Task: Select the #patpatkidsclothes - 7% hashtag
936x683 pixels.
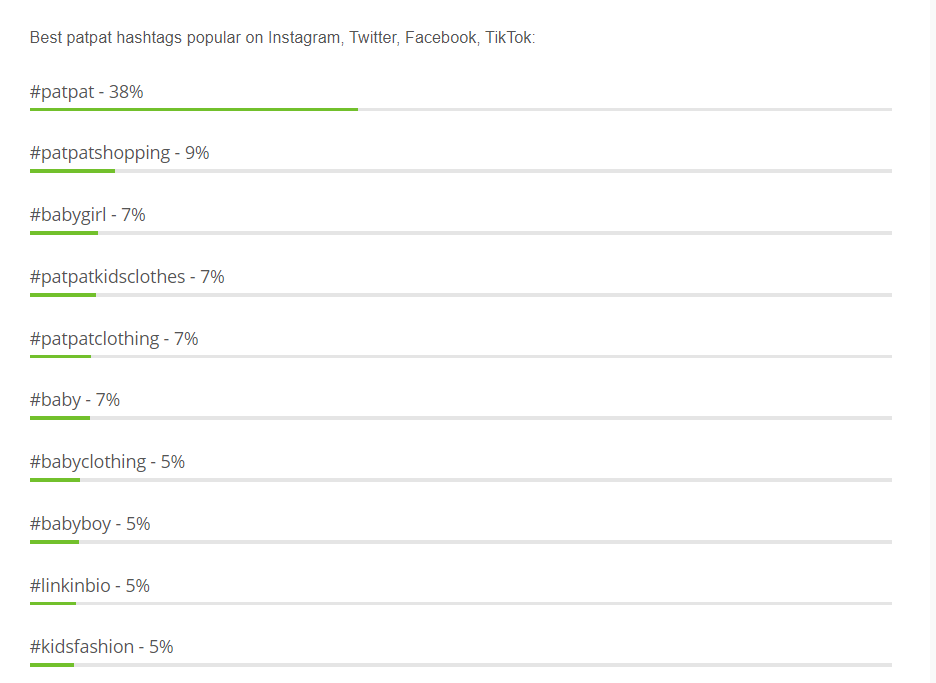Action: coord(127,277)
